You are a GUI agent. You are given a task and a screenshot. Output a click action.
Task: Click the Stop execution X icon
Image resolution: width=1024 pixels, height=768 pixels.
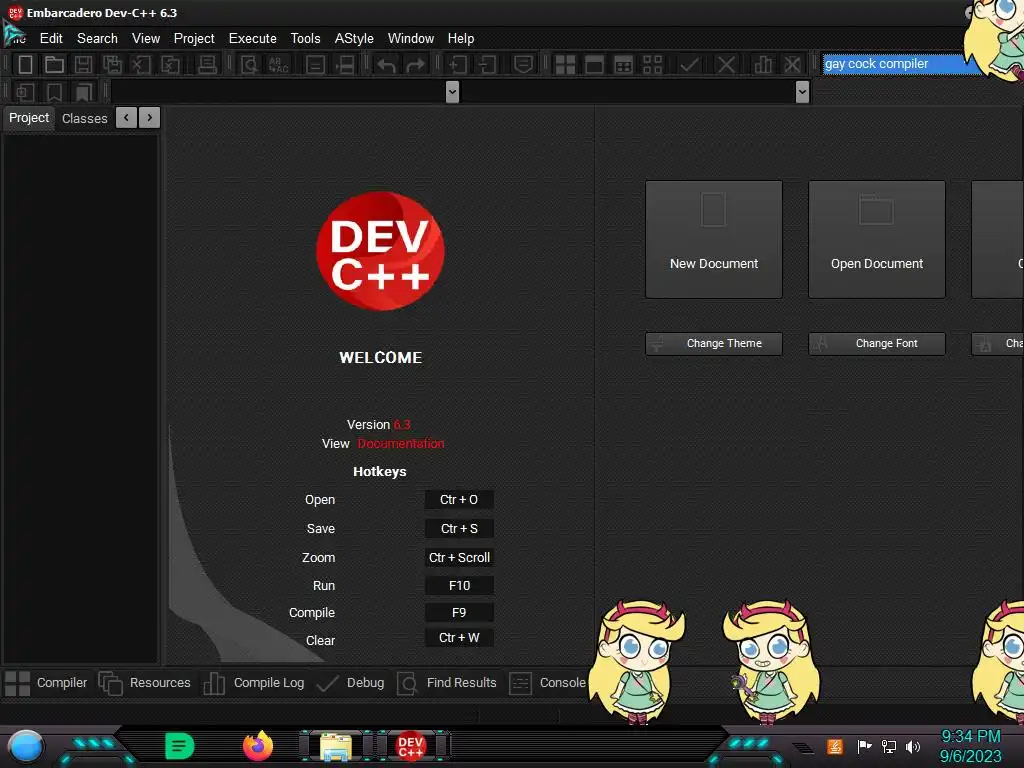[x=726, y=64]
